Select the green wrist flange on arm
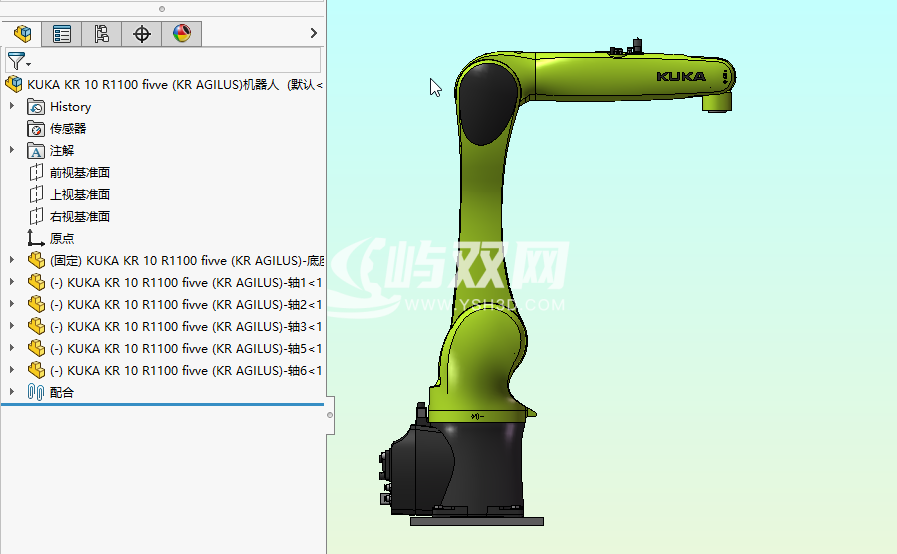Viewport: 897px width, 554px height. tap(717, 102)
